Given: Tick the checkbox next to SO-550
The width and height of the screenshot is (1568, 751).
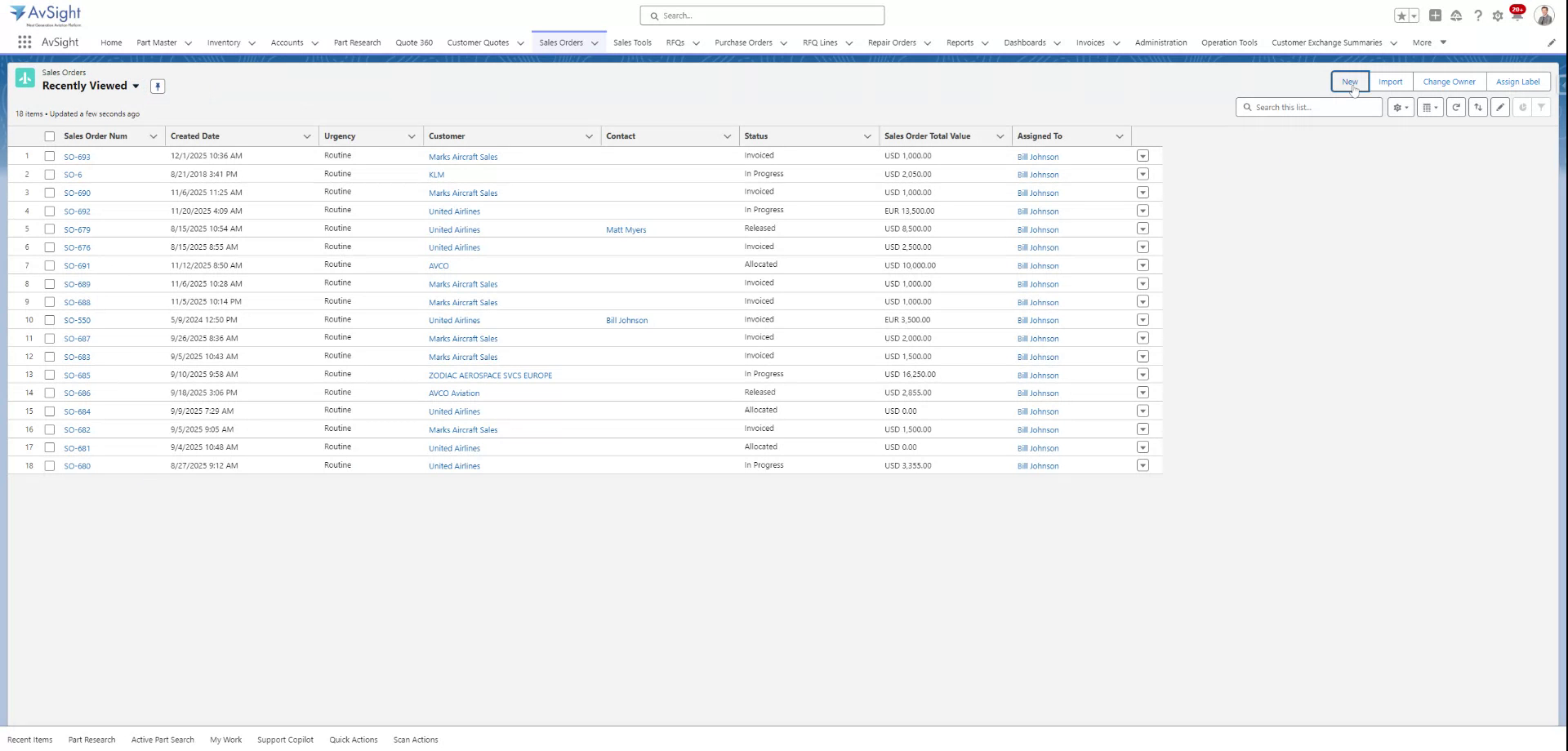Looking at the screenshot, I should [50, 320].
